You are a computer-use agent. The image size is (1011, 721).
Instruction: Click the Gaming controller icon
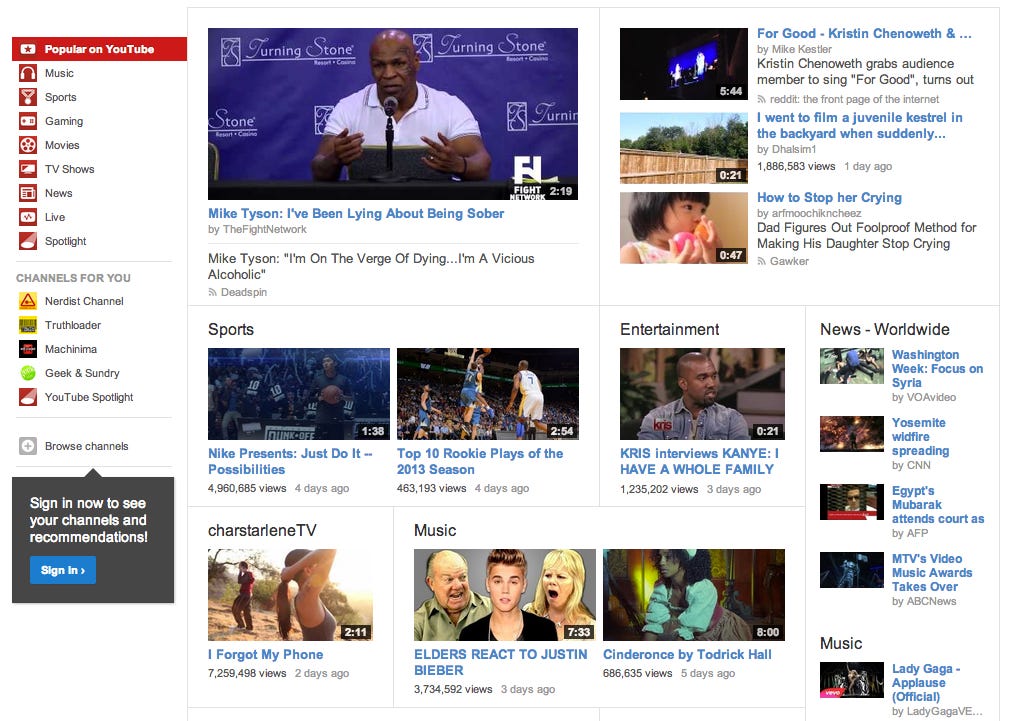click(28, 121)
